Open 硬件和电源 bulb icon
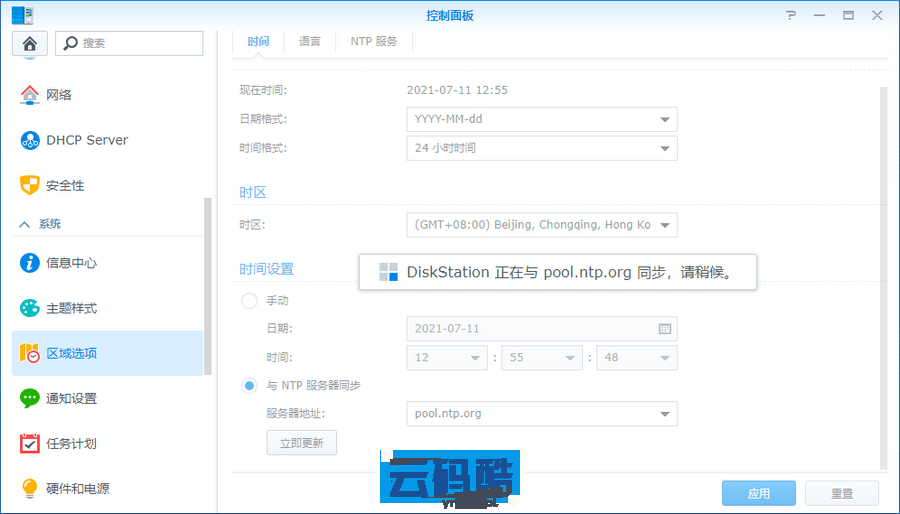Screen dimensions: 900x514 [x=30, y=488]
